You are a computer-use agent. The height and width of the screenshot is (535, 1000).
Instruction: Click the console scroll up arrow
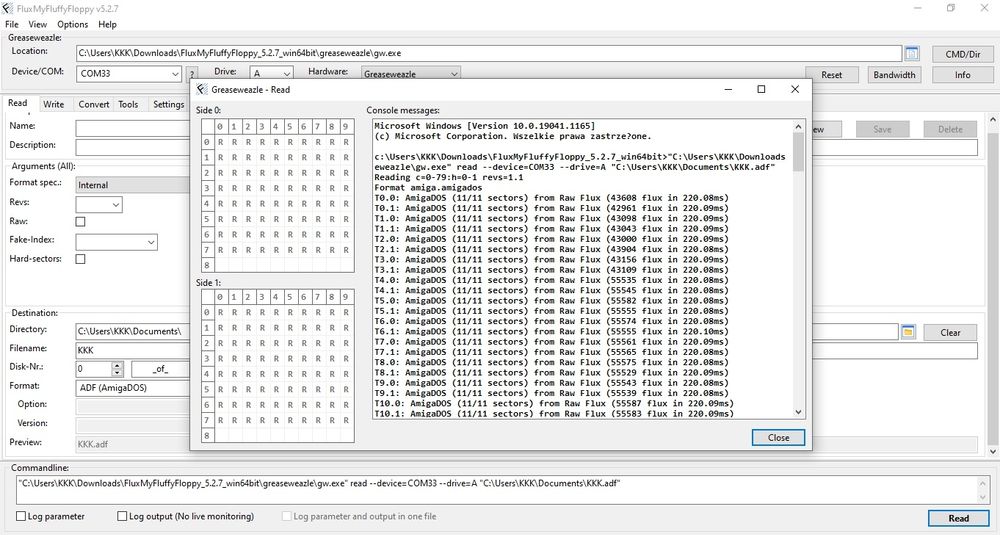click(798, 127)
